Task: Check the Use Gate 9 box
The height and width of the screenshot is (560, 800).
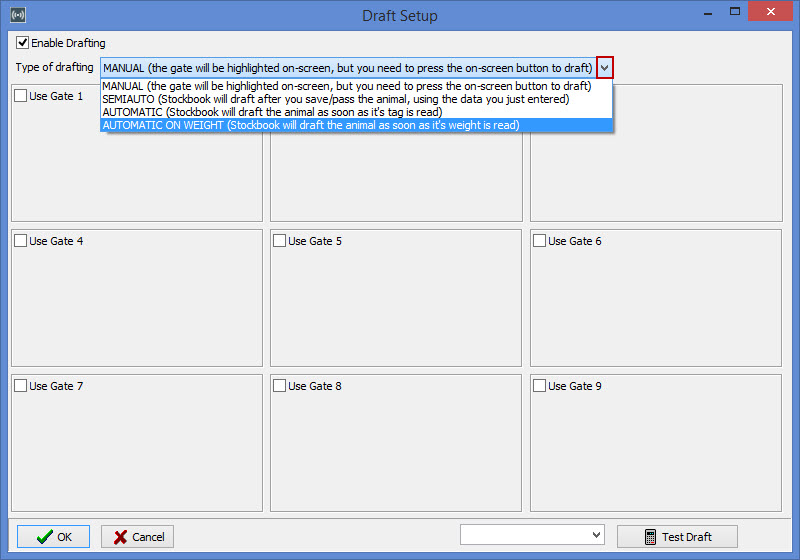Action: [539, 386]
